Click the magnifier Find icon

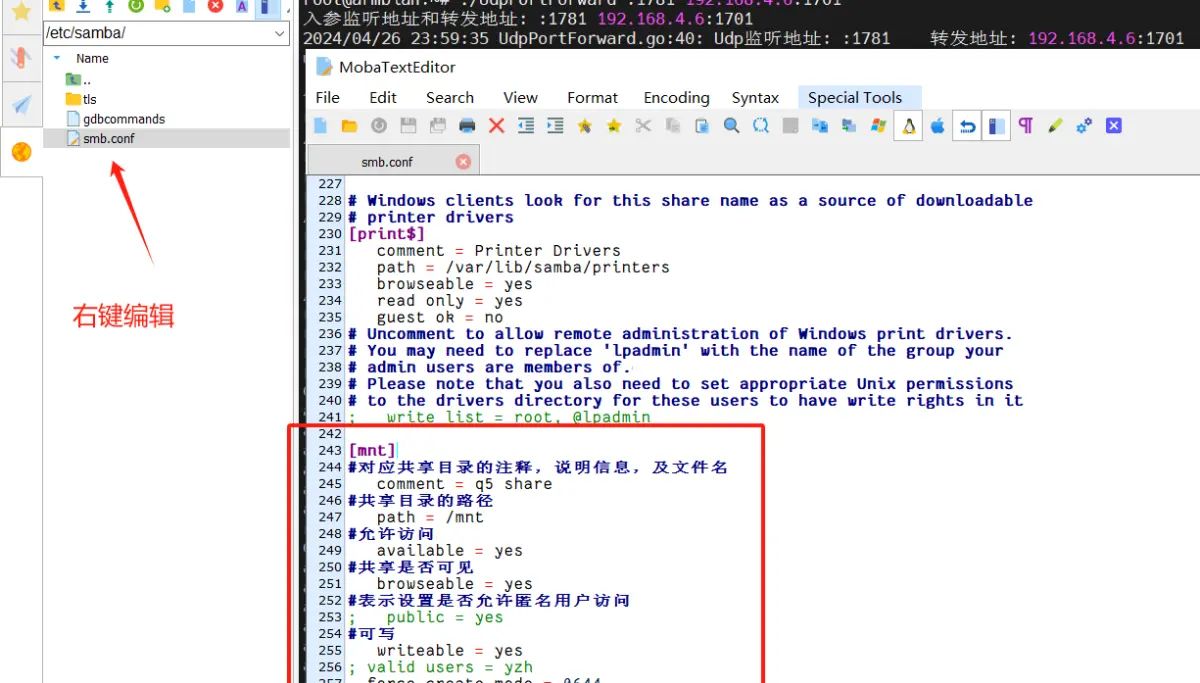732,126
